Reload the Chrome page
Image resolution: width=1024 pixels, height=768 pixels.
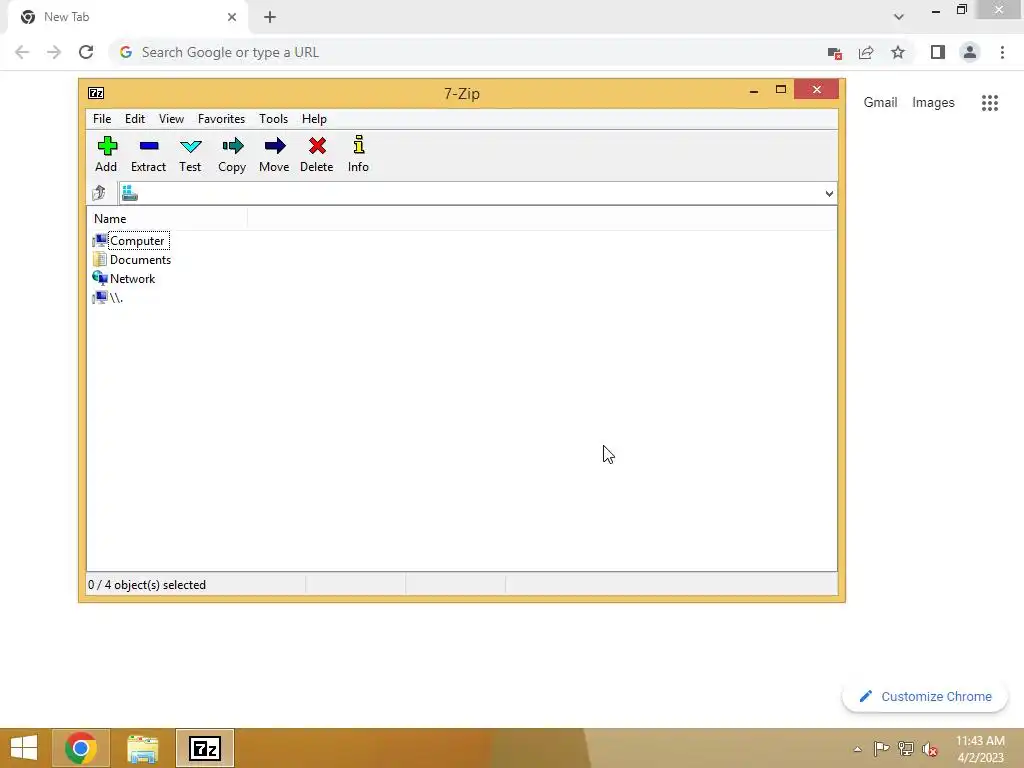86,52
